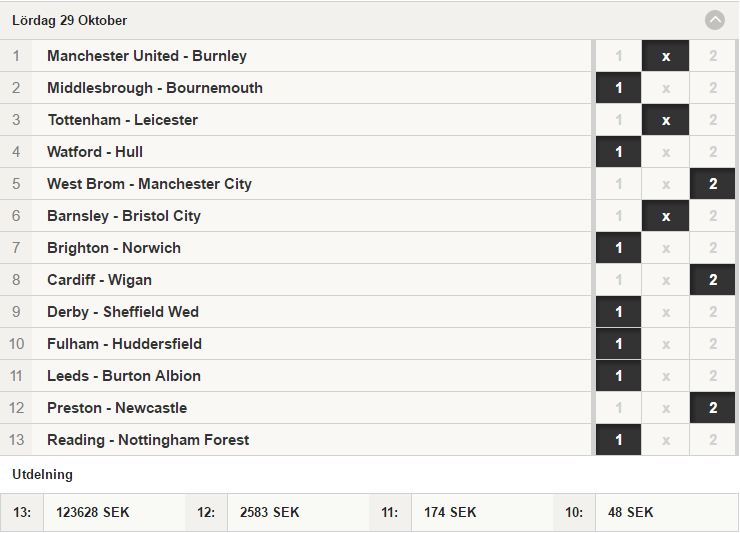Select X for Brighton - Norwich
Screen dimensions: 740x533
pyautogui.click(x=665, y=248)
